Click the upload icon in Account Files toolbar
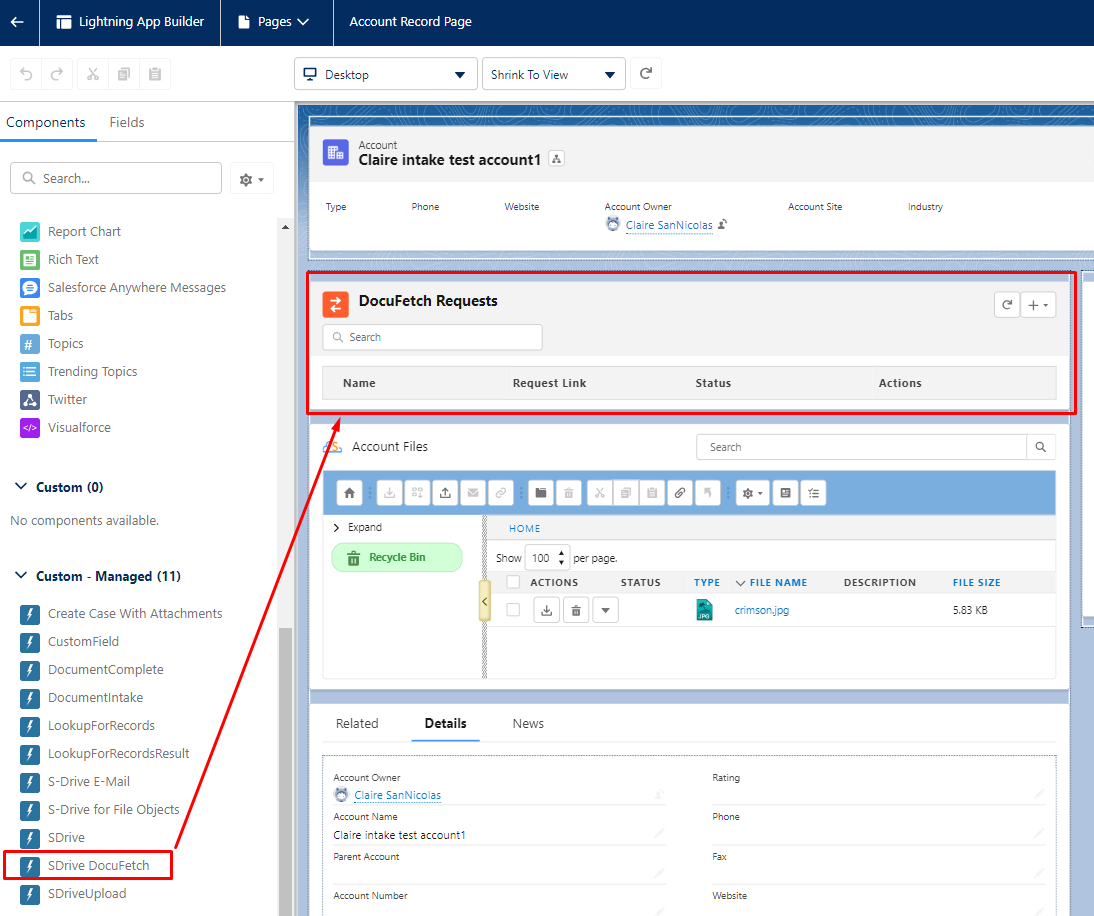Viewport: 1094px width, 916px height. (445, 493)
